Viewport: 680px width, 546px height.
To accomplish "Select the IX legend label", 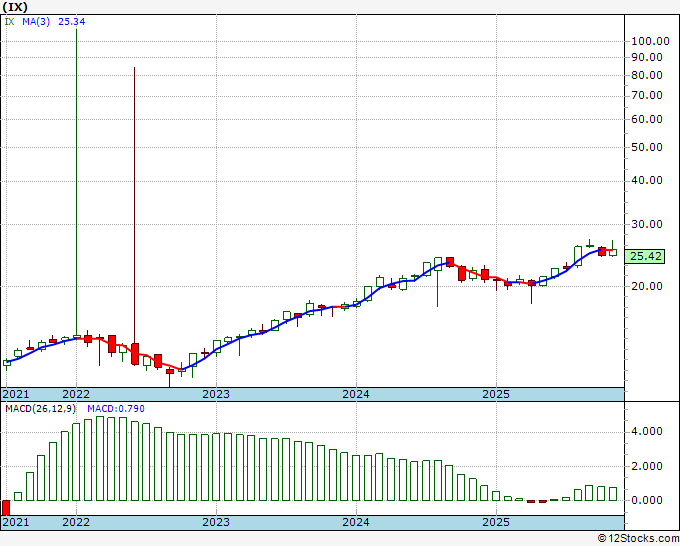I will coord(10,19).
